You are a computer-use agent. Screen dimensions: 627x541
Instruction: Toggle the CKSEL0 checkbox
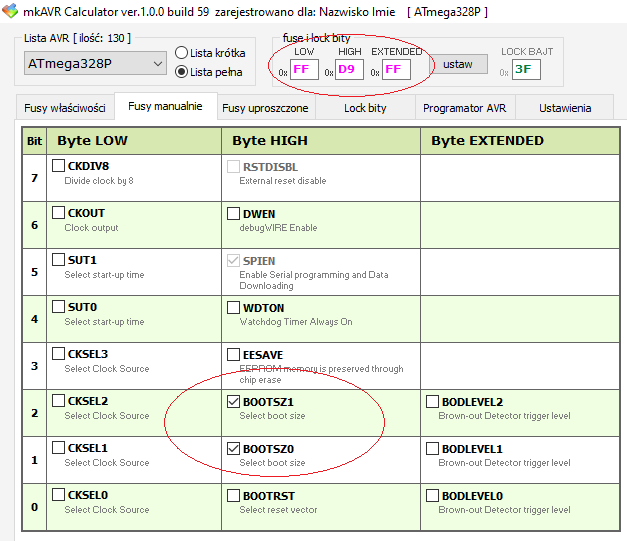(x=58, y=495)
